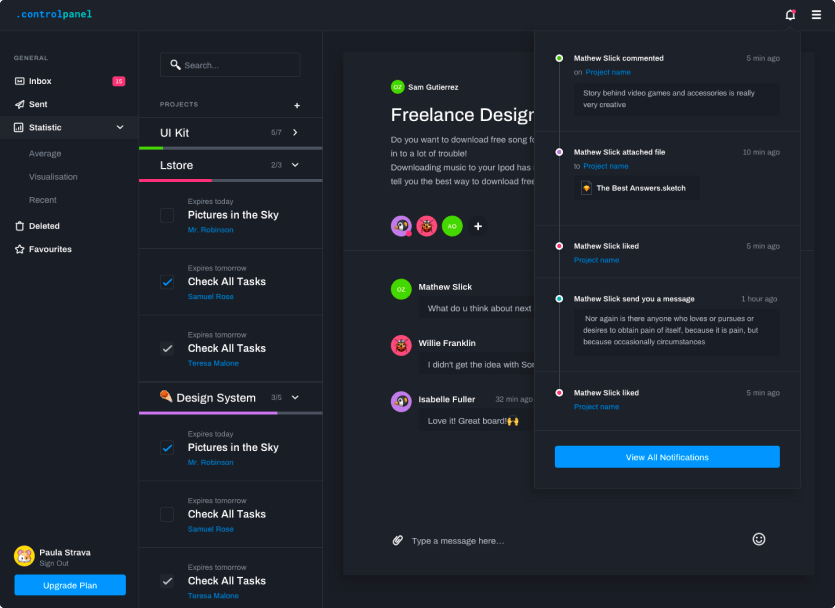The width and height of the screenshot is (835, 608).
Task: Toggle the Check All Tasks checkbox under Design System
Action: click(167, 514)
